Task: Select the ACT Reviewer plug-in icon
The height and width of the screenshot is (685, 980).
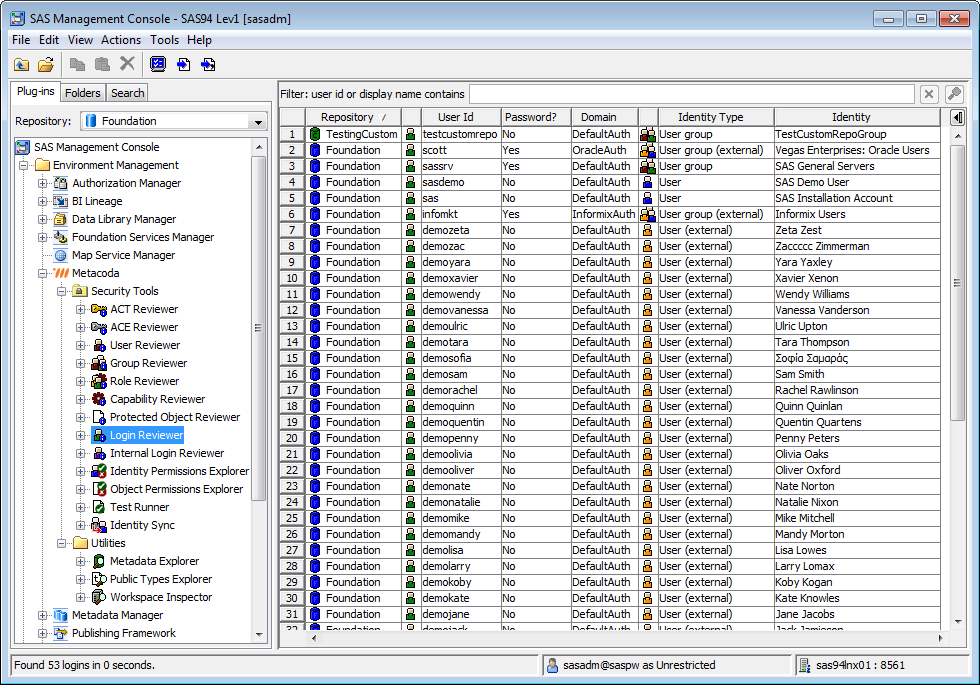Action: (99, 309)
